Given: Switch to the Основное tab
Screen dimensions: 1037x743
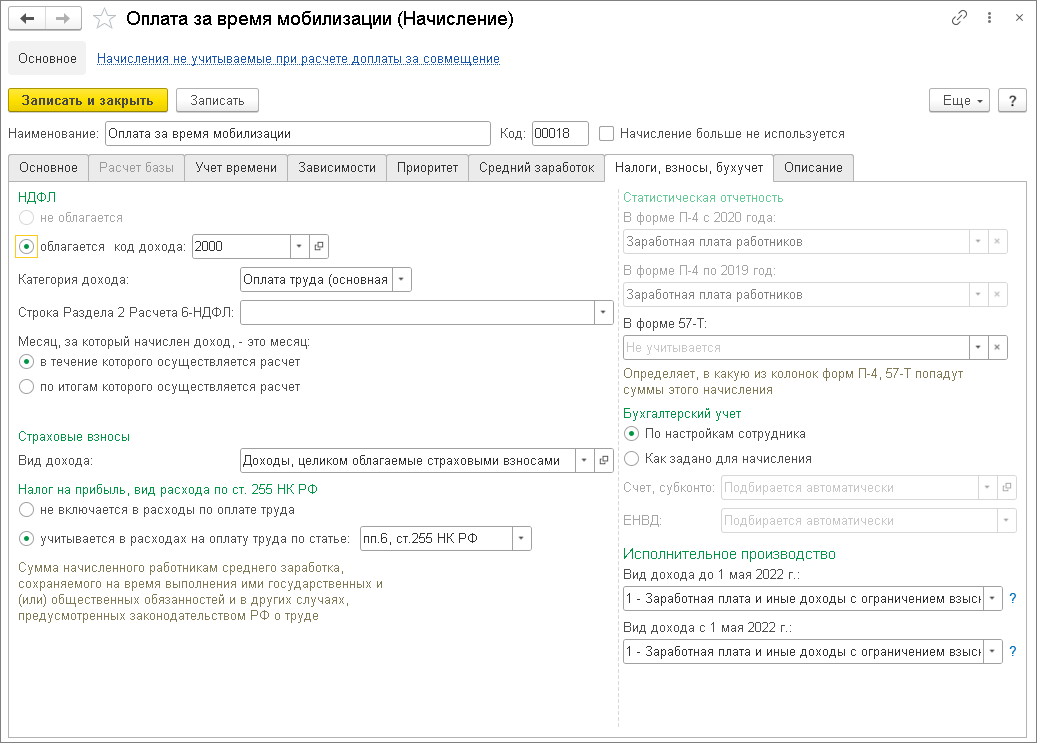Looking at the screenshot, I should 48,167.
